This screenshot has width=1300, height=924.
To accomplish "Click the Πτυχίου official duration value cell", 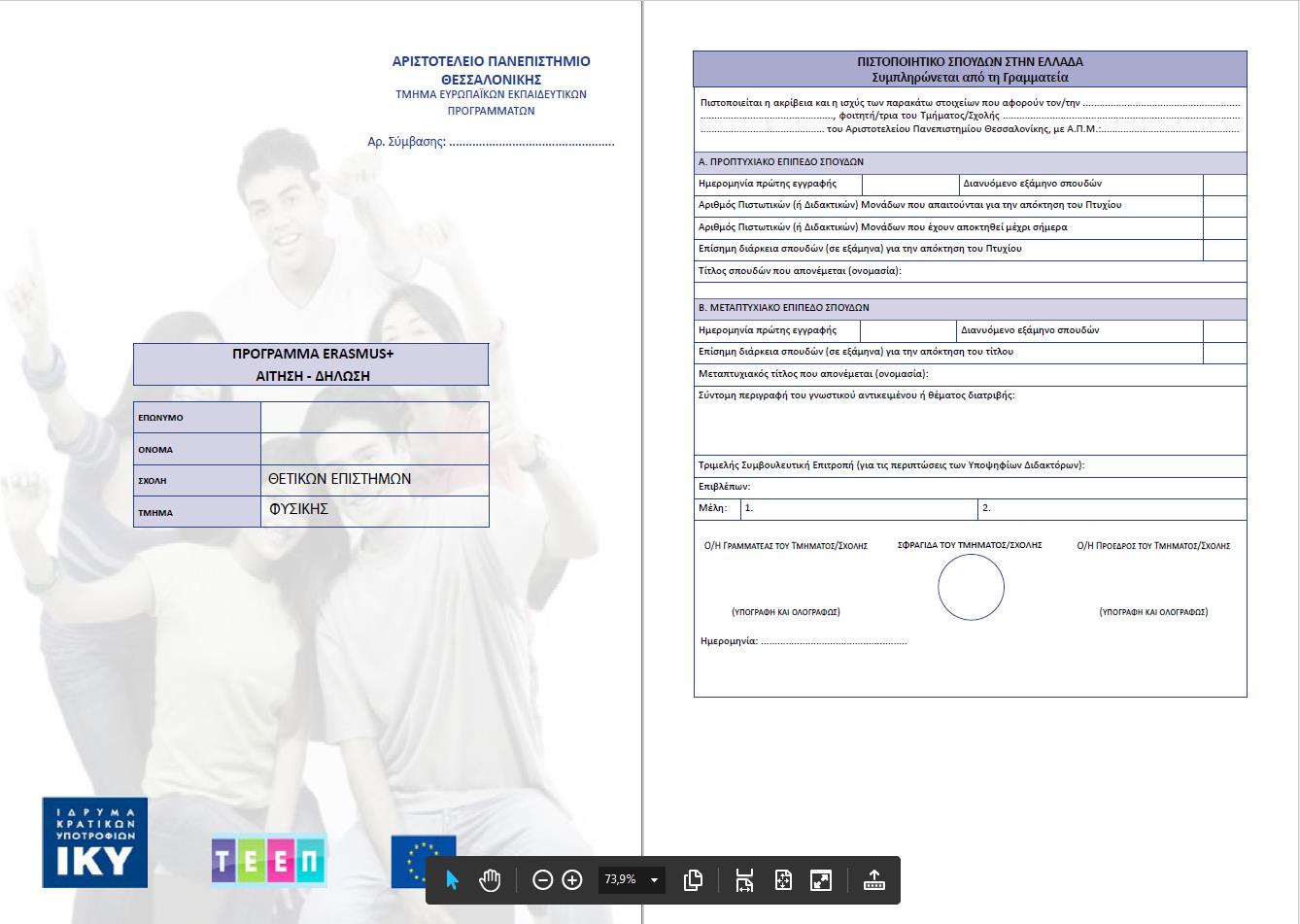I will point(1224,249).
